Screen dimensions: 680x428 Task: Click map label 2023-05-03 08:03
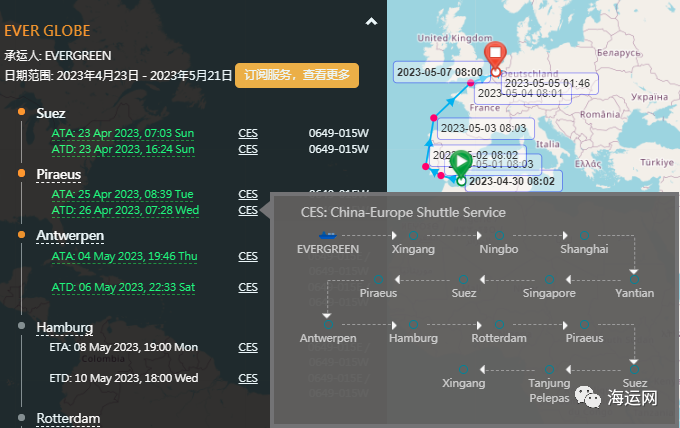click(x=484, y=128)
